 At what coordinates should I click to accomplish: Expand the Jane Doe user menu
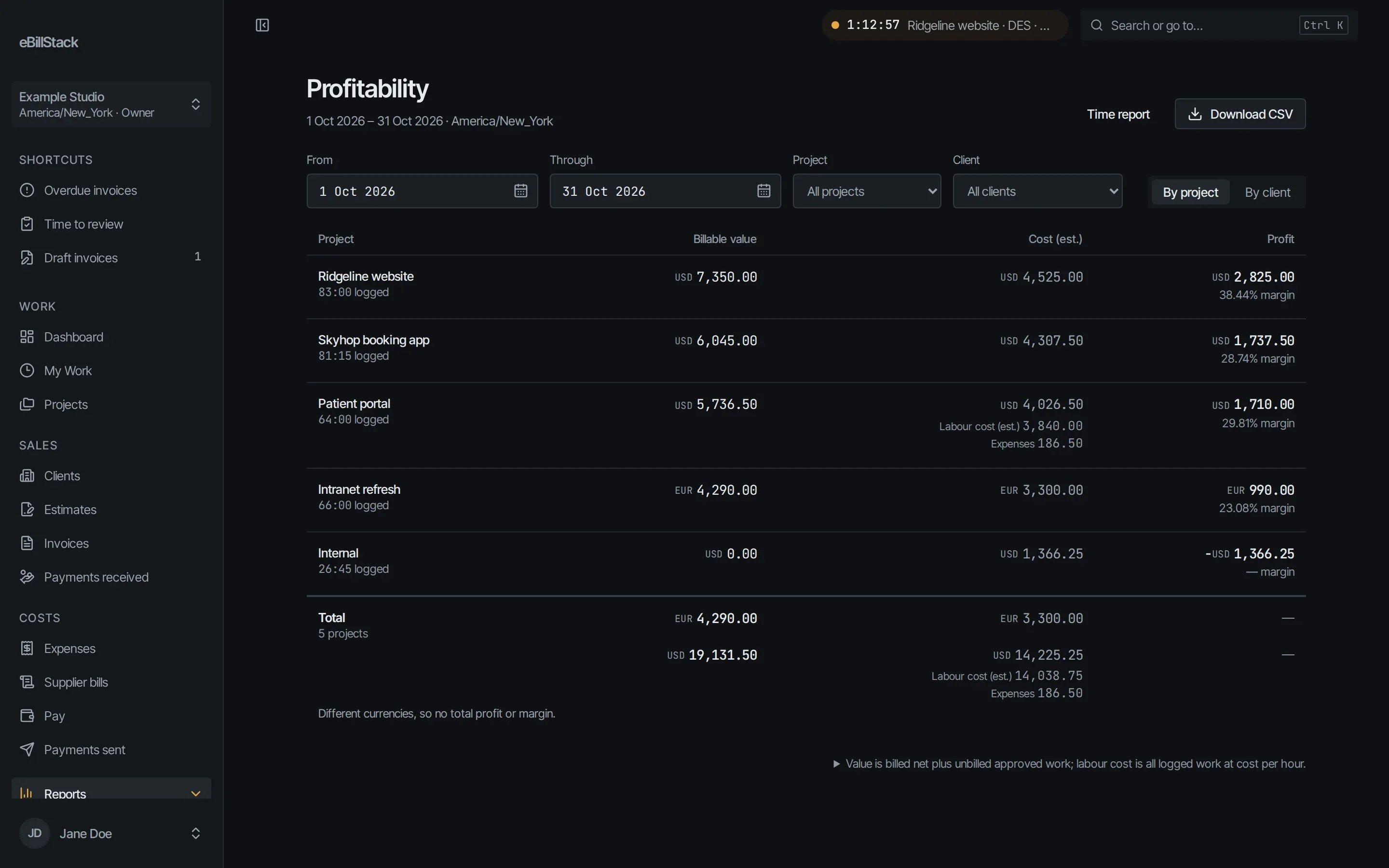pyautogui.click(x=111, y=834)
